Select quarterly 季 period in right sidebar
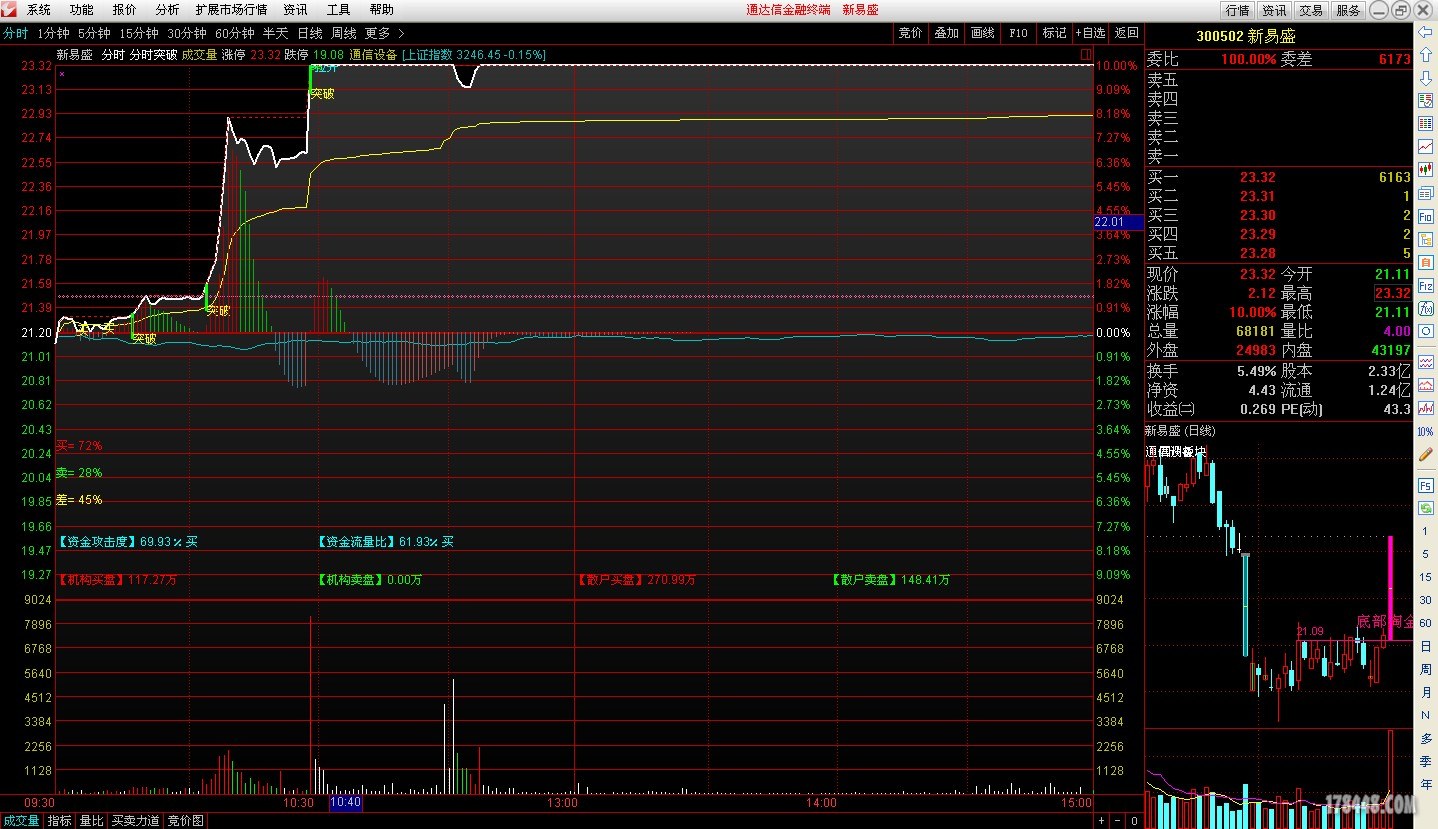This screenshot has width=1438, height=829. point(1426,761)
